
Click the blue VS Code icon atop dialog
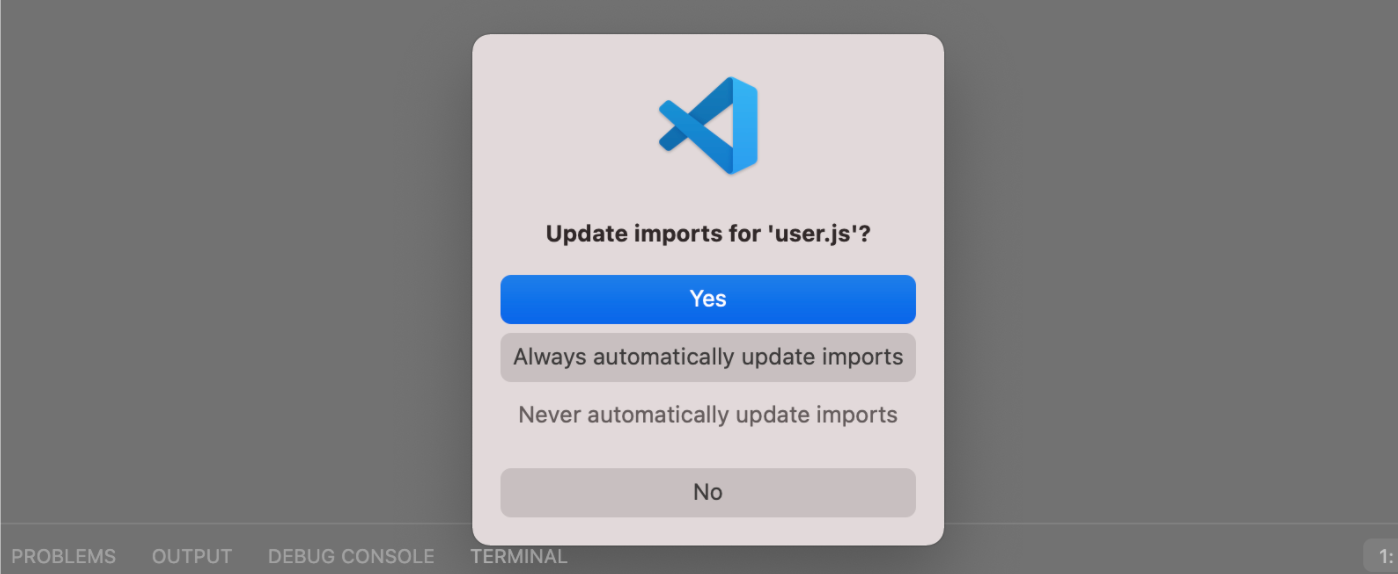(x=708, y=126)
